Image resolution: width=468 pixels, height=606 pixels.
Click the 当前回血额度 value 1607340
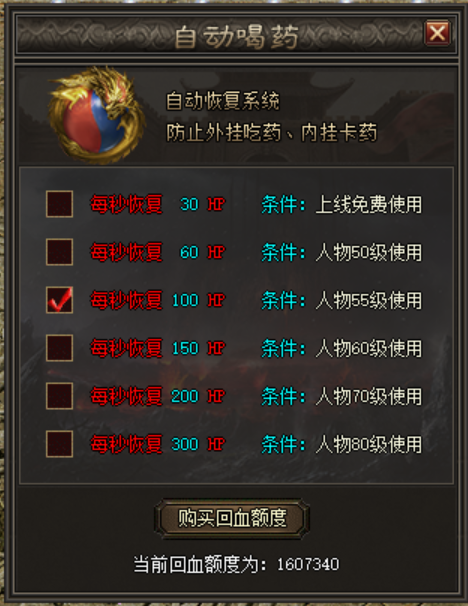coord(308,564)
